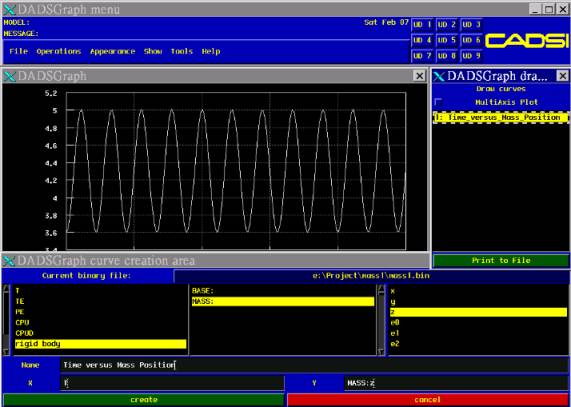Maximize the DADSGraph menu window

[x=549, y=9]
